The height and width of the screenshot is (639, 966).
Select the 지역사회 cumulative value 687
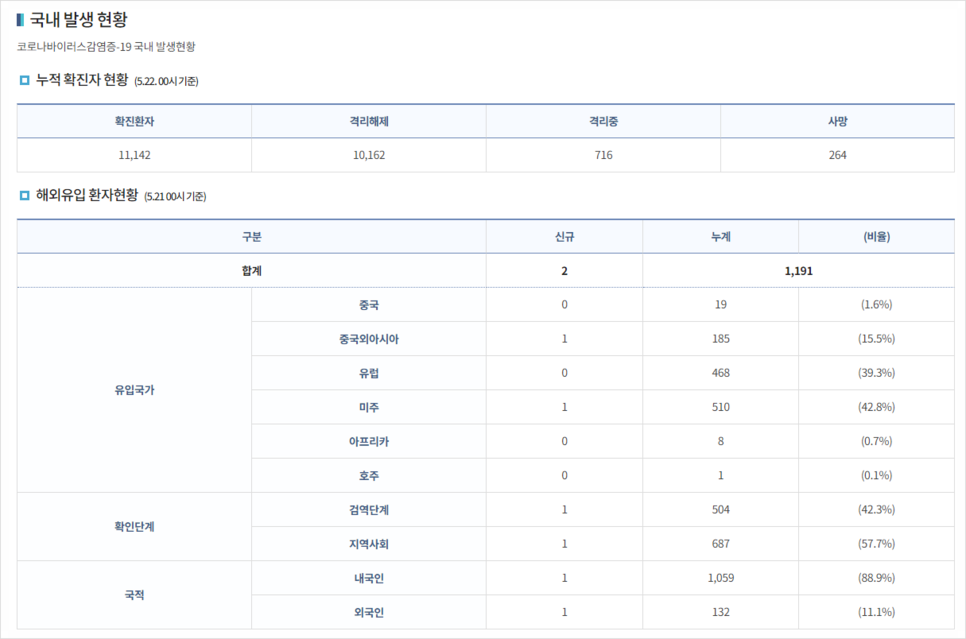click(x=721, y=544)
